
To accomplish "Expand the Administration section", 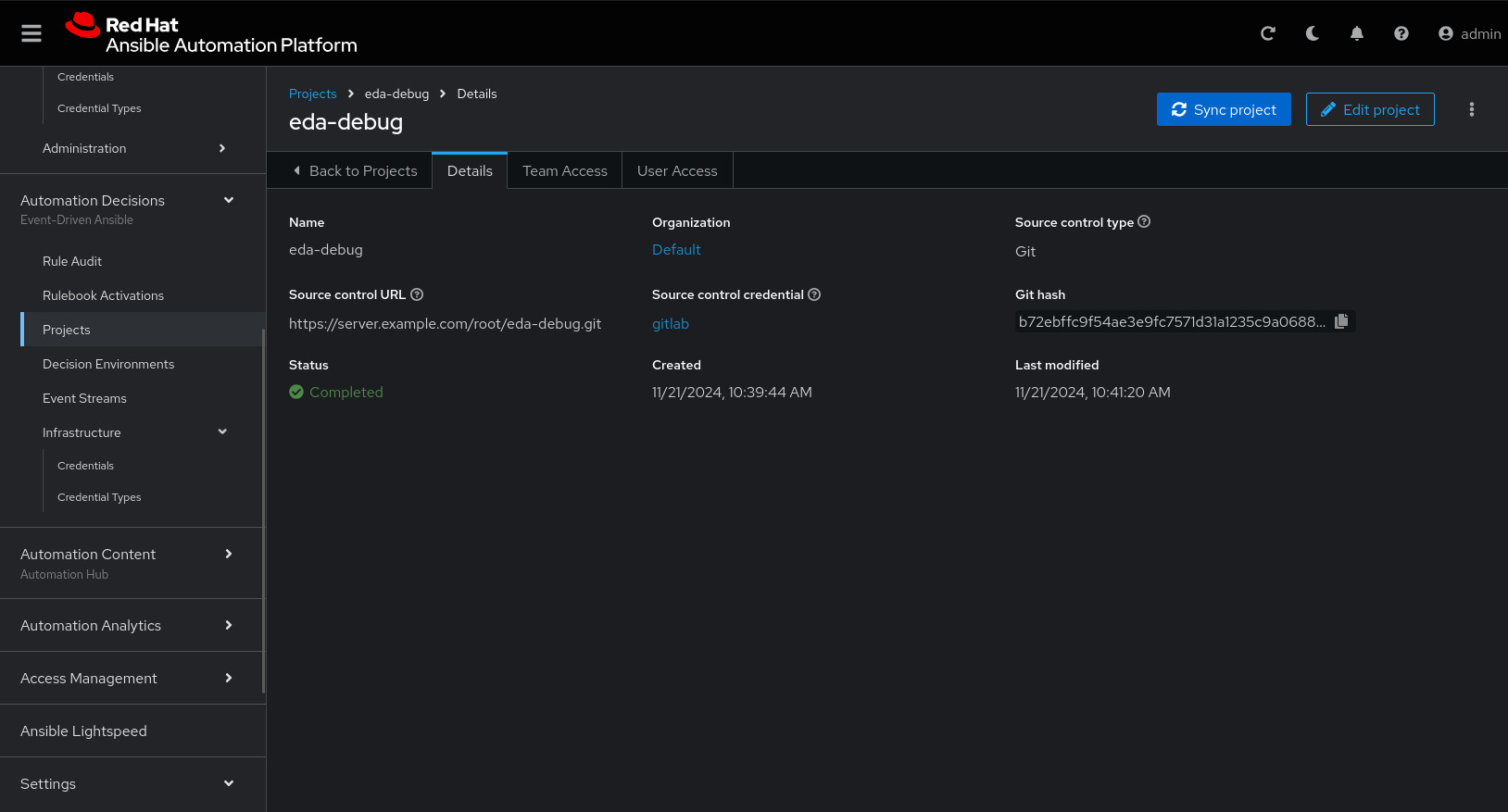I will point(133,148).
